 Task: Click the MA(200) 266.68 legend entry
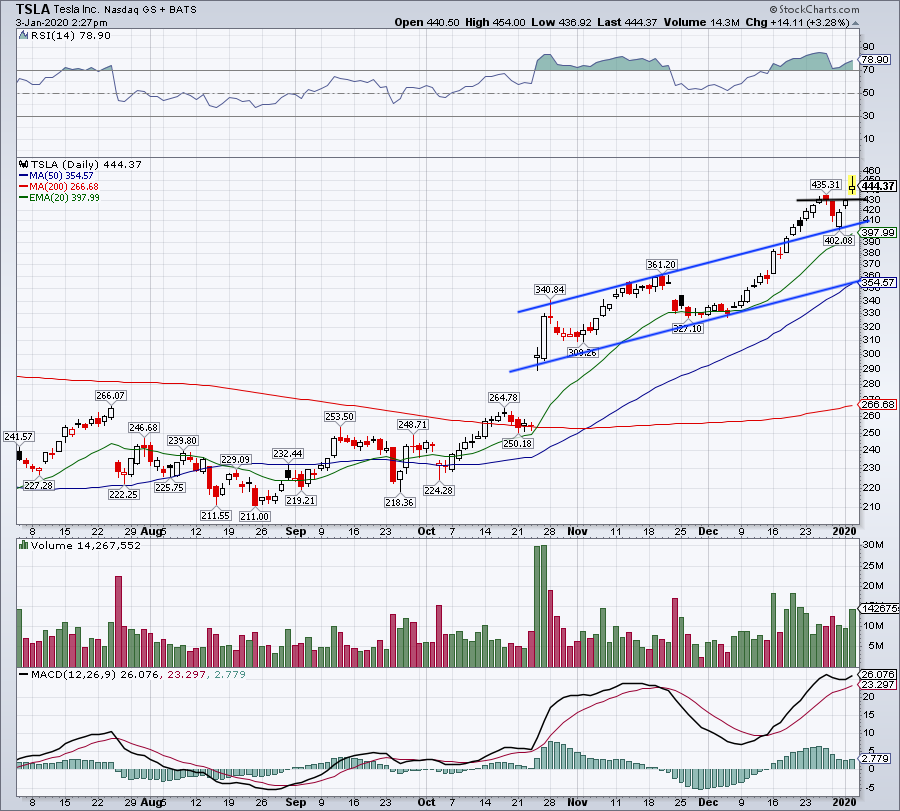[64, 187]
